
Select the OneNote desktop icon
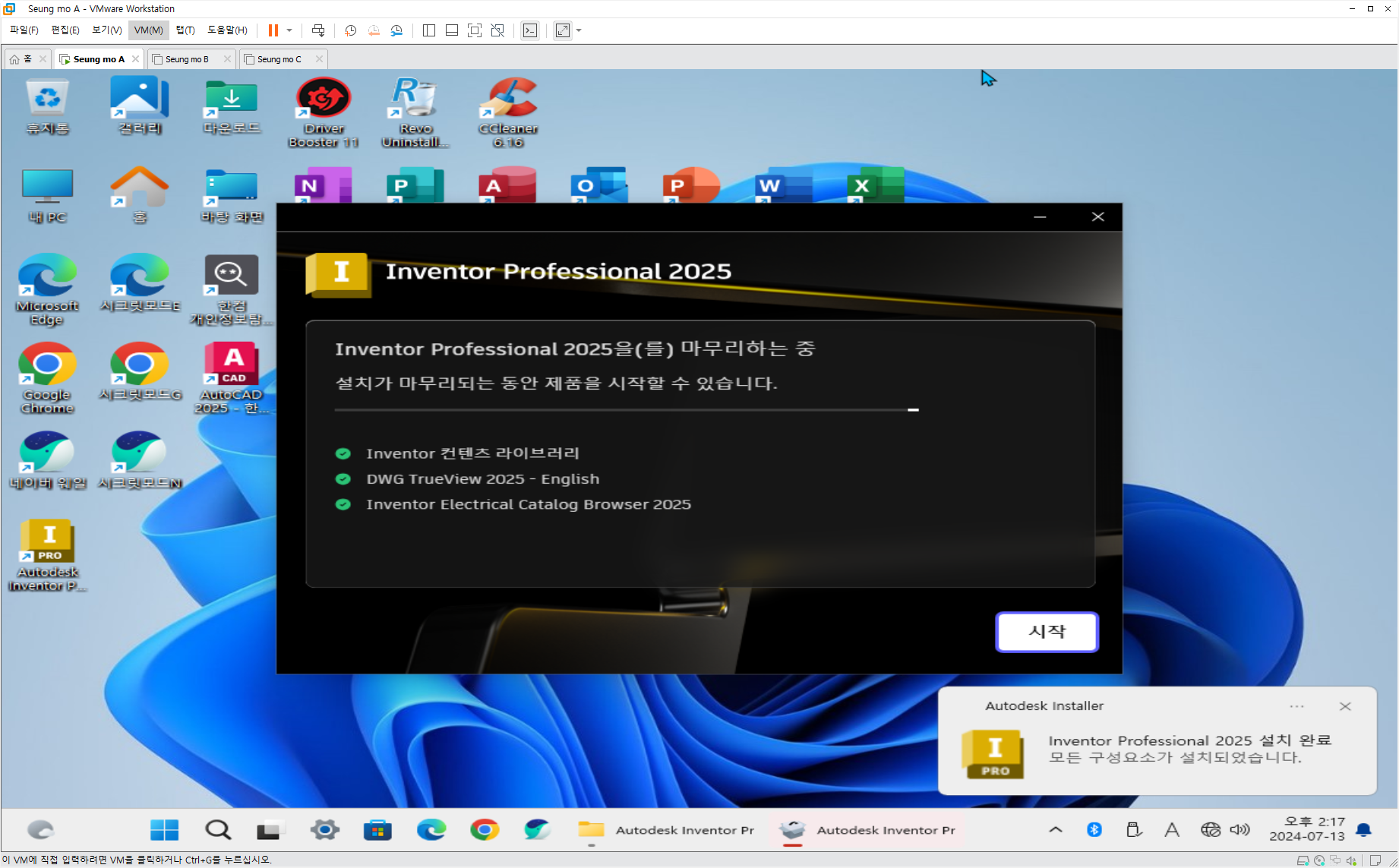coord(323,185)
